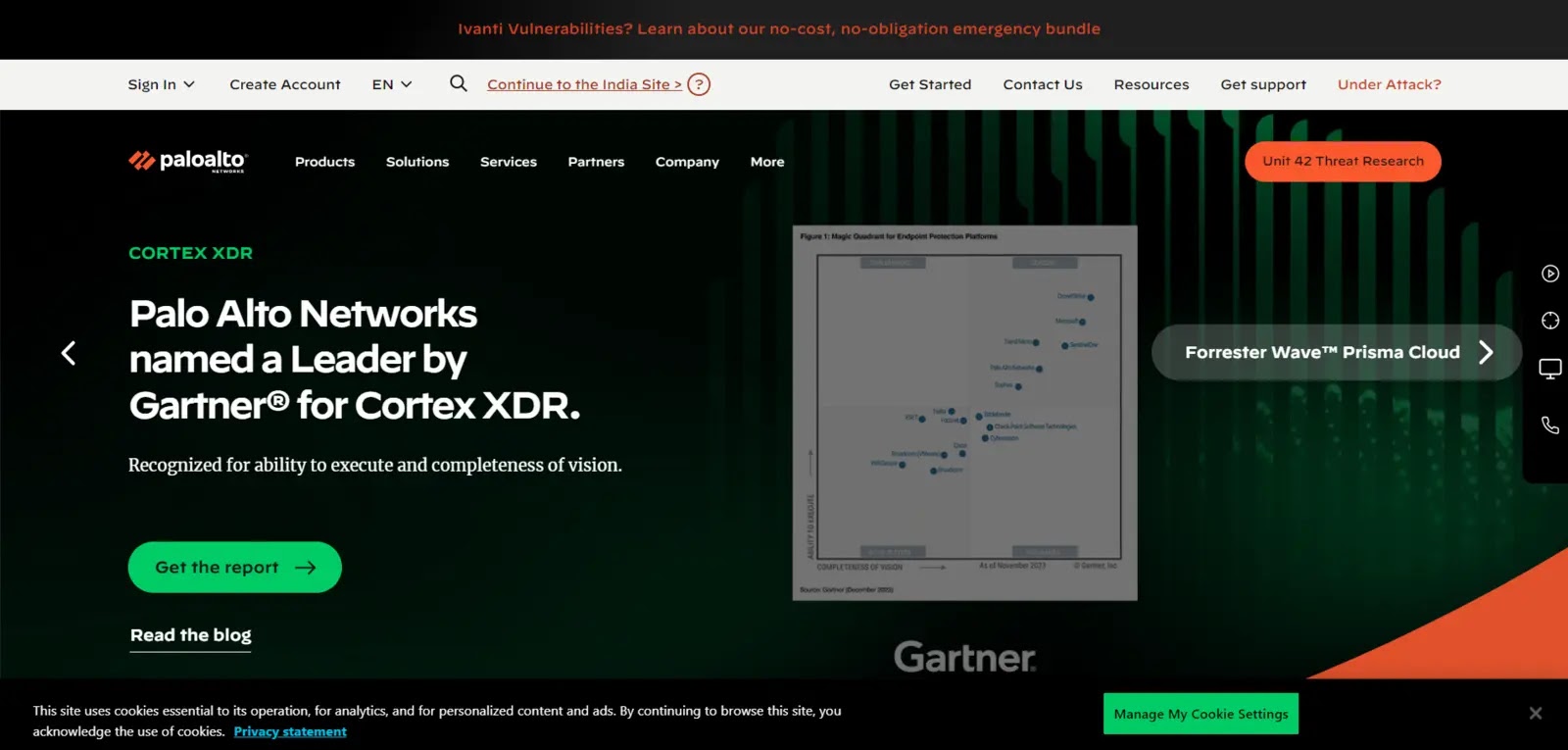
Task: Click Manage My Cookie Settings button
Action: (x=1200, y=714)
